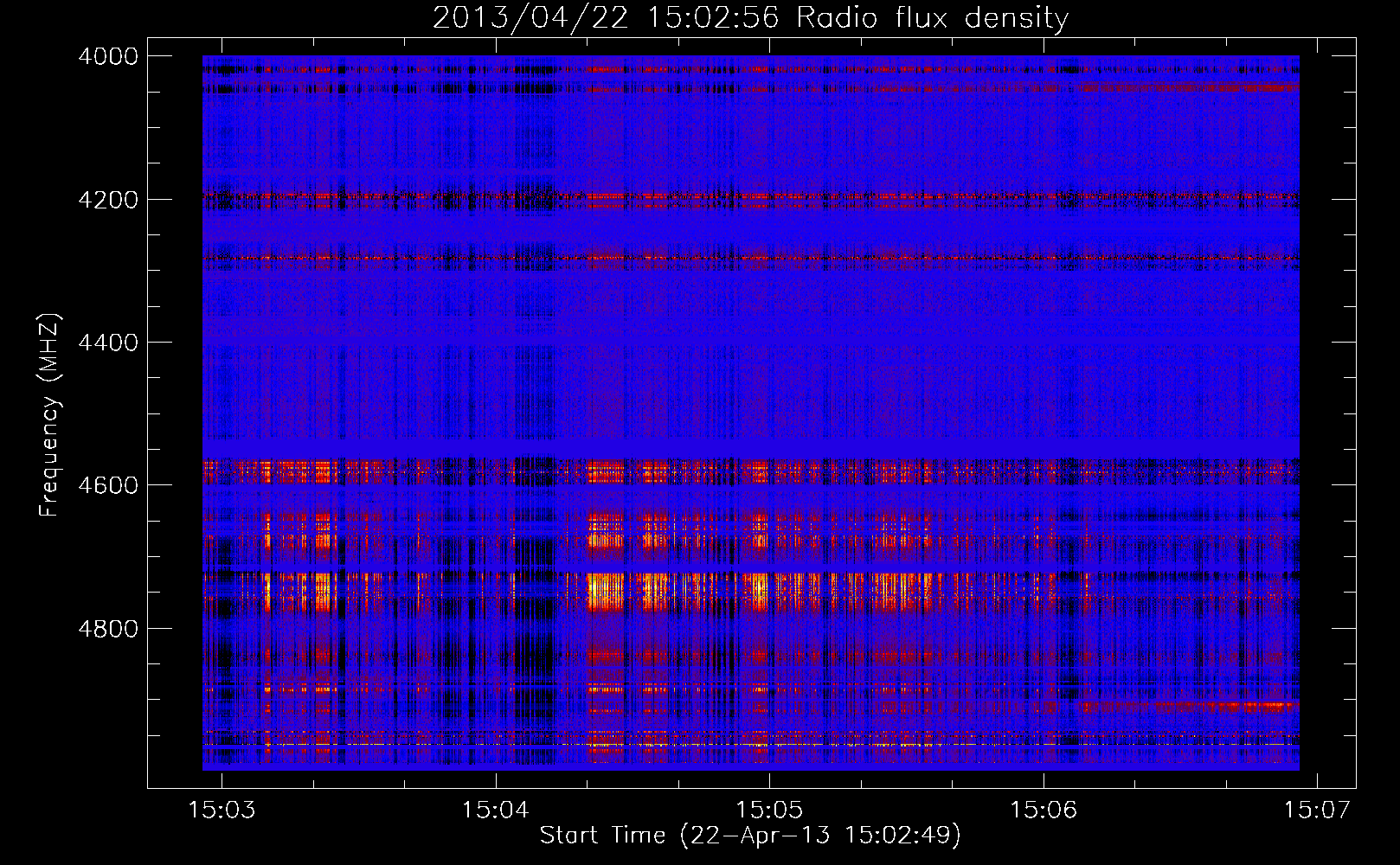Click the '4200' frequency axis label
Image resolution: width=1400 pixels, height=865 pixels.
point(108,200)
